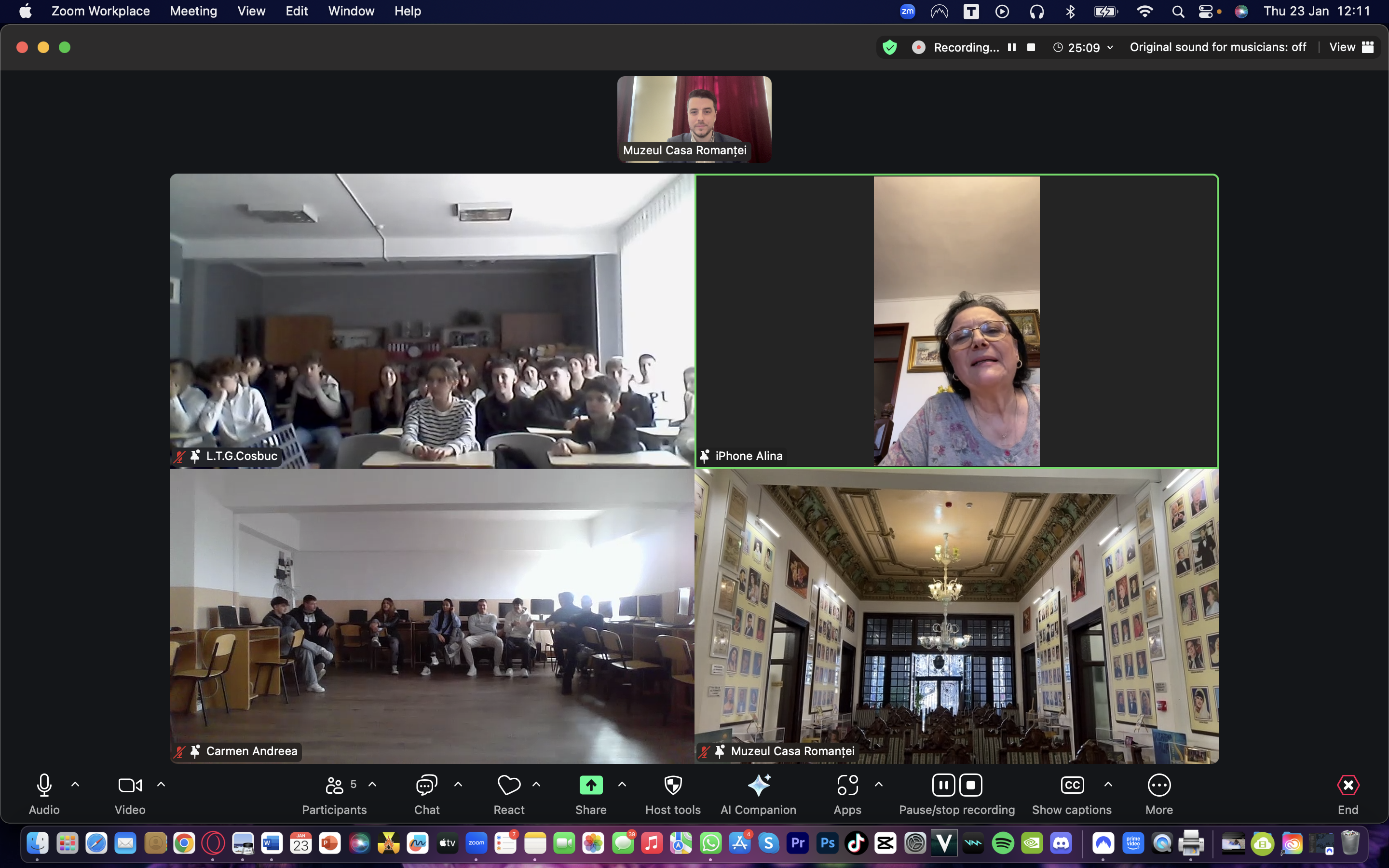
Task: Open the Participants panel
Action: (334, 786)
